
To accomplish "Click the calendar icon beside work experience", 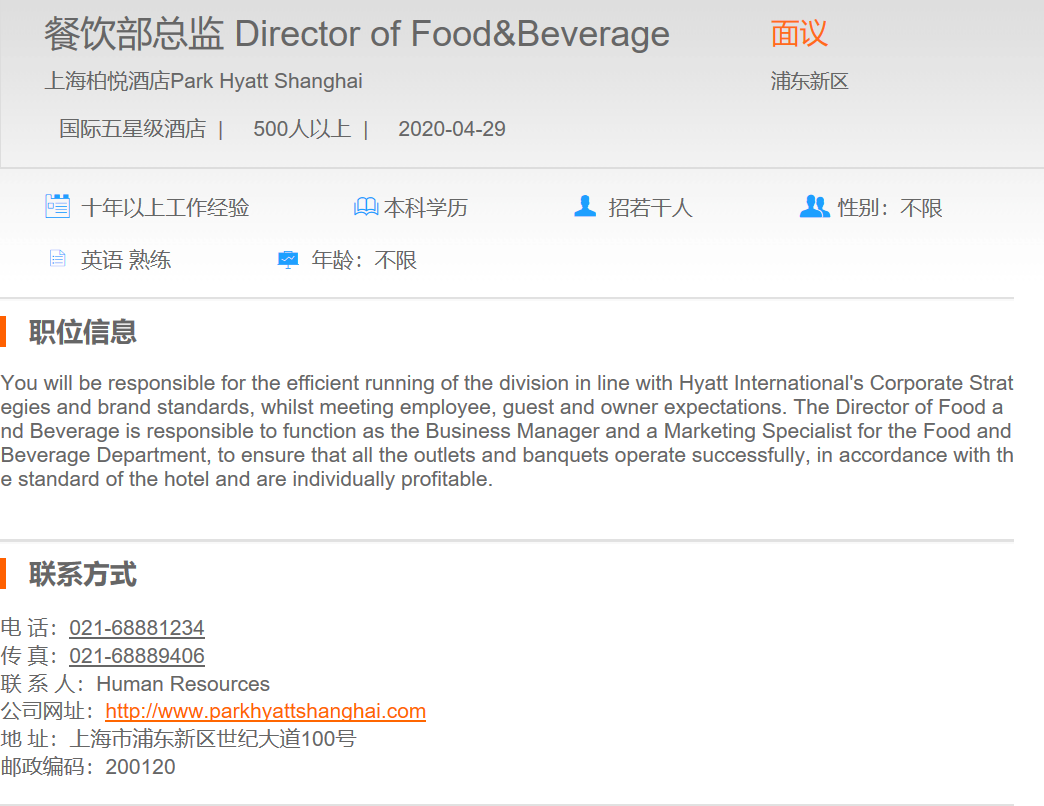I will click(x=57, y=207).
